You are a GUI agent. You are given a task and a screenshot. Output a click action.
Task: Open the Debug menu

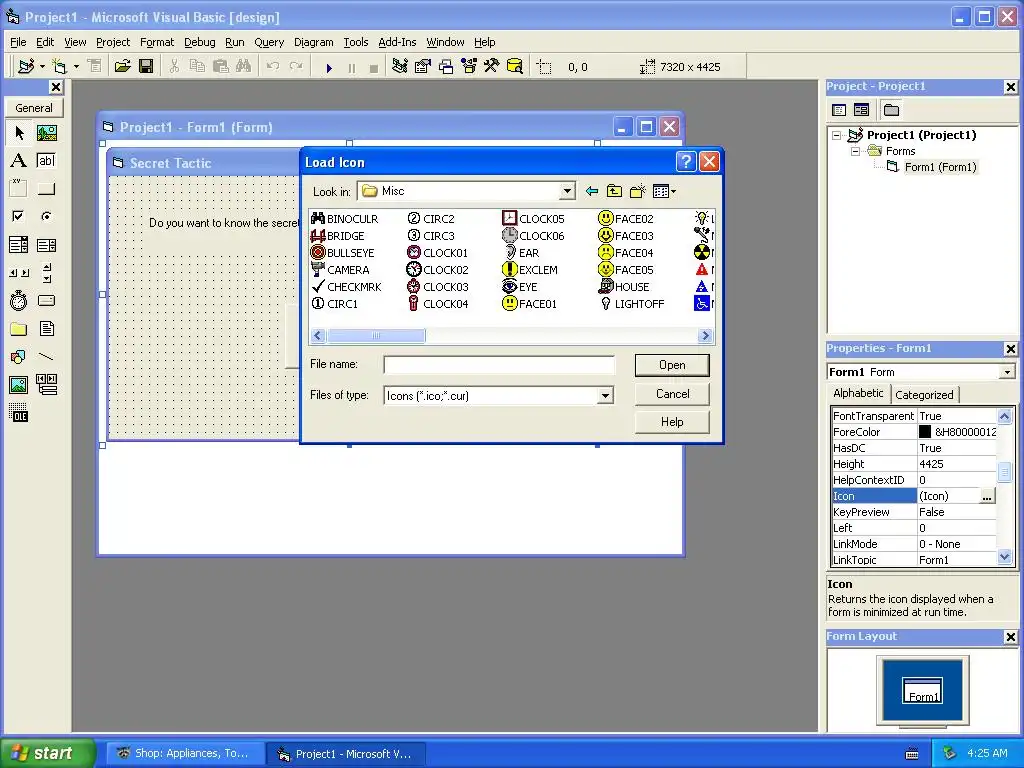199,42
